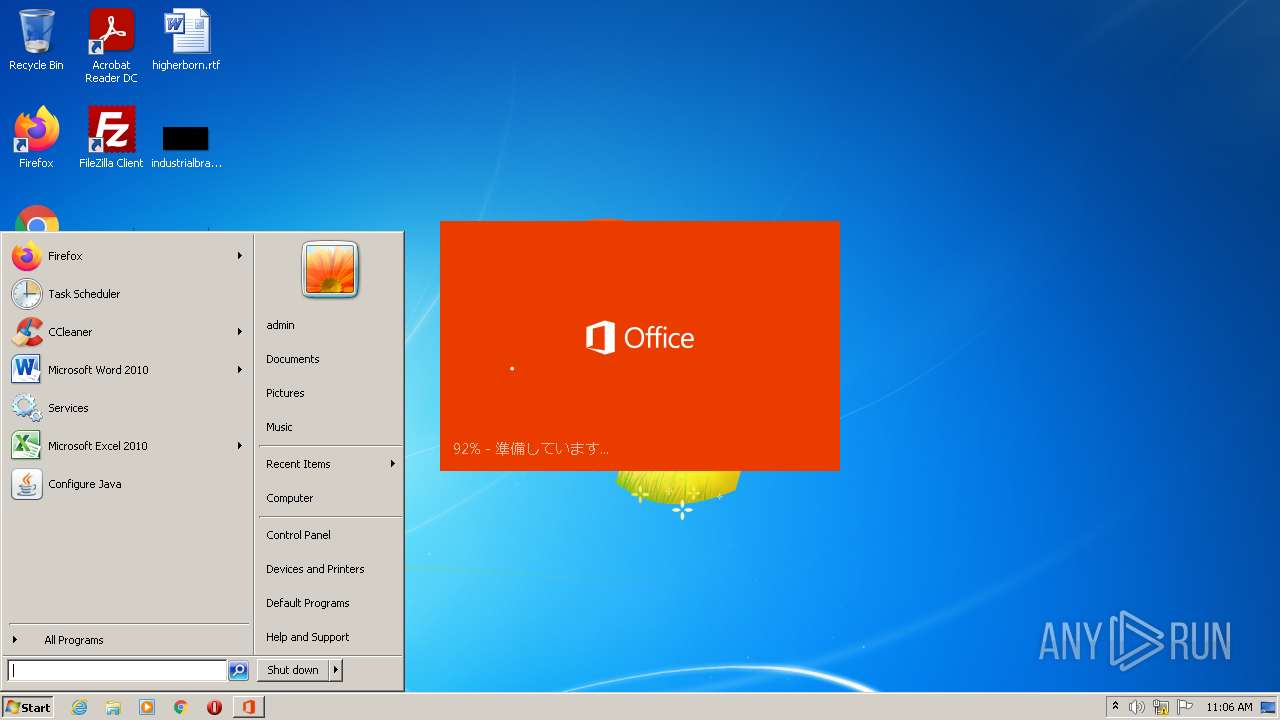Screen dimensions: 1280x720
Task: Select the Firefox desktop shortcut icon
Action: (36, 130)
